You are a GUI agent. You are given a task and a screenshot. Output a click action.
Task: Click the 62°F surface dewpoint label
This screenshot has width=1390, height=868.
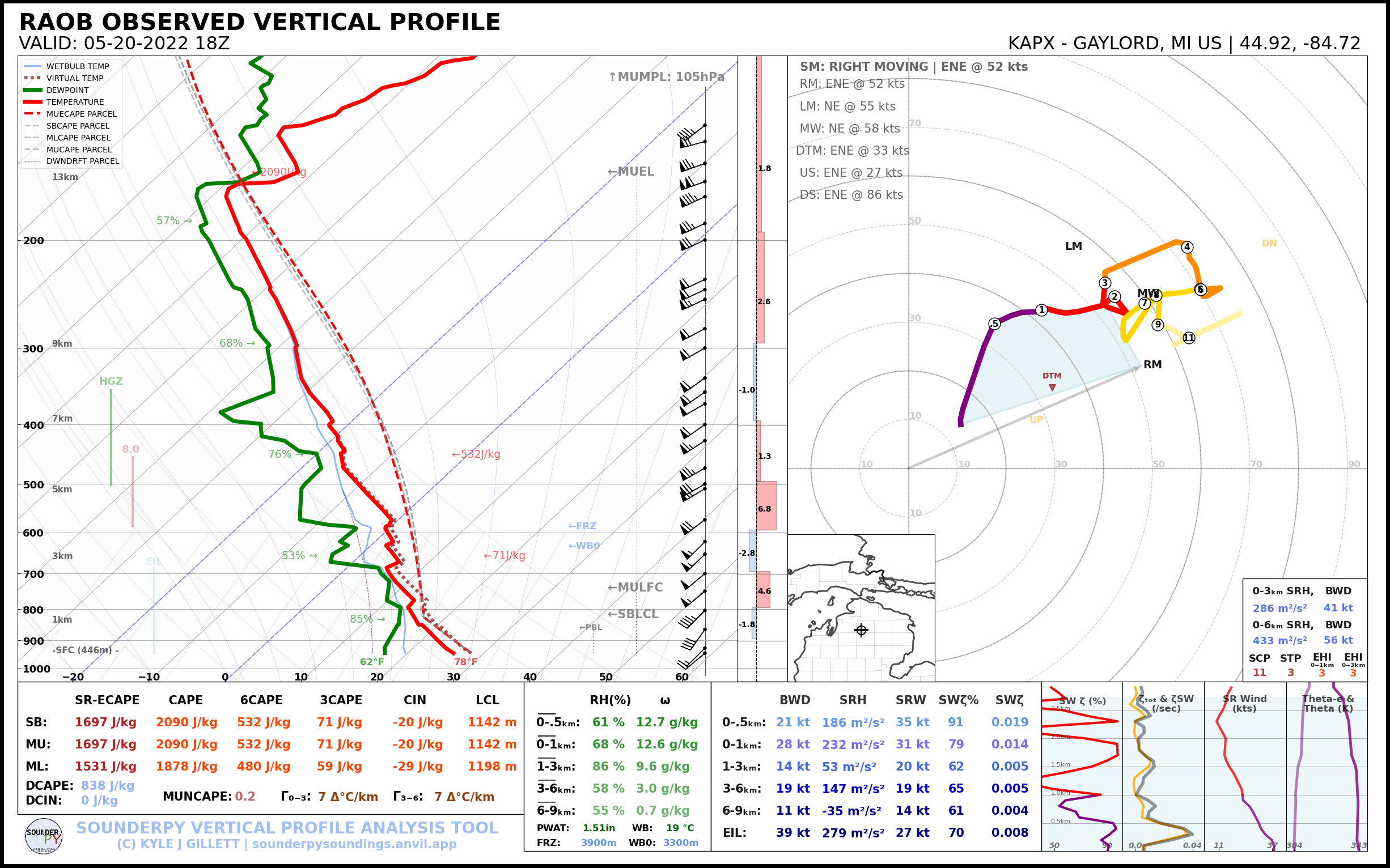[x=372, y=662]
